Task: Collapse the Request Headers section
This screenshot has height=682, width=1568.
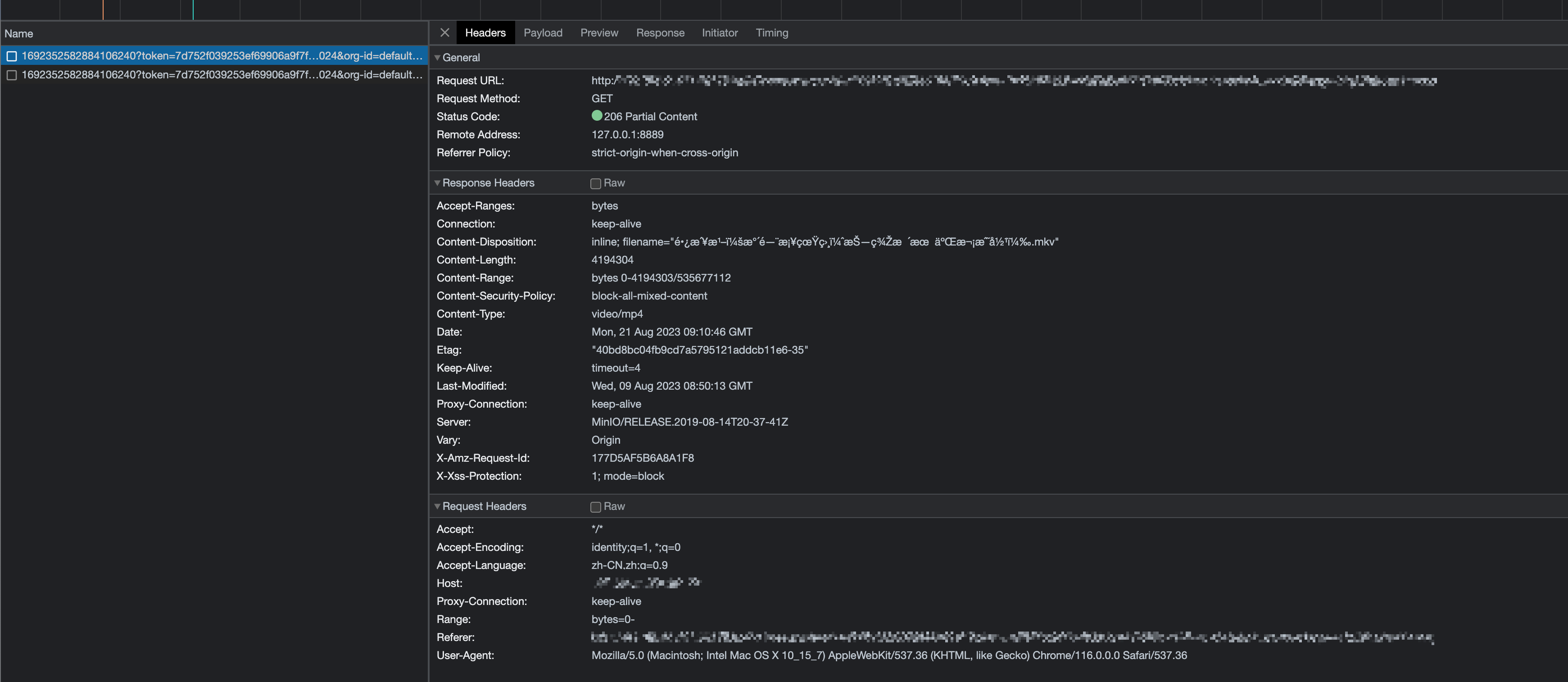Action: 437,506
